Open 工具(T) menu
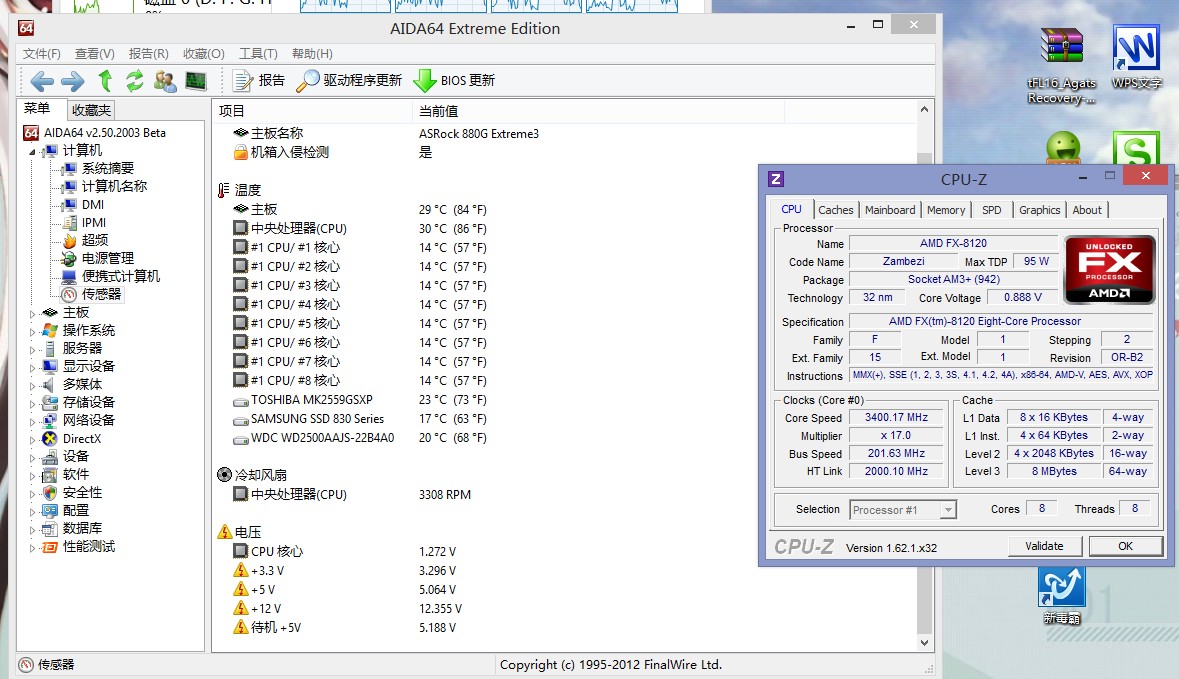 [258, 53]
